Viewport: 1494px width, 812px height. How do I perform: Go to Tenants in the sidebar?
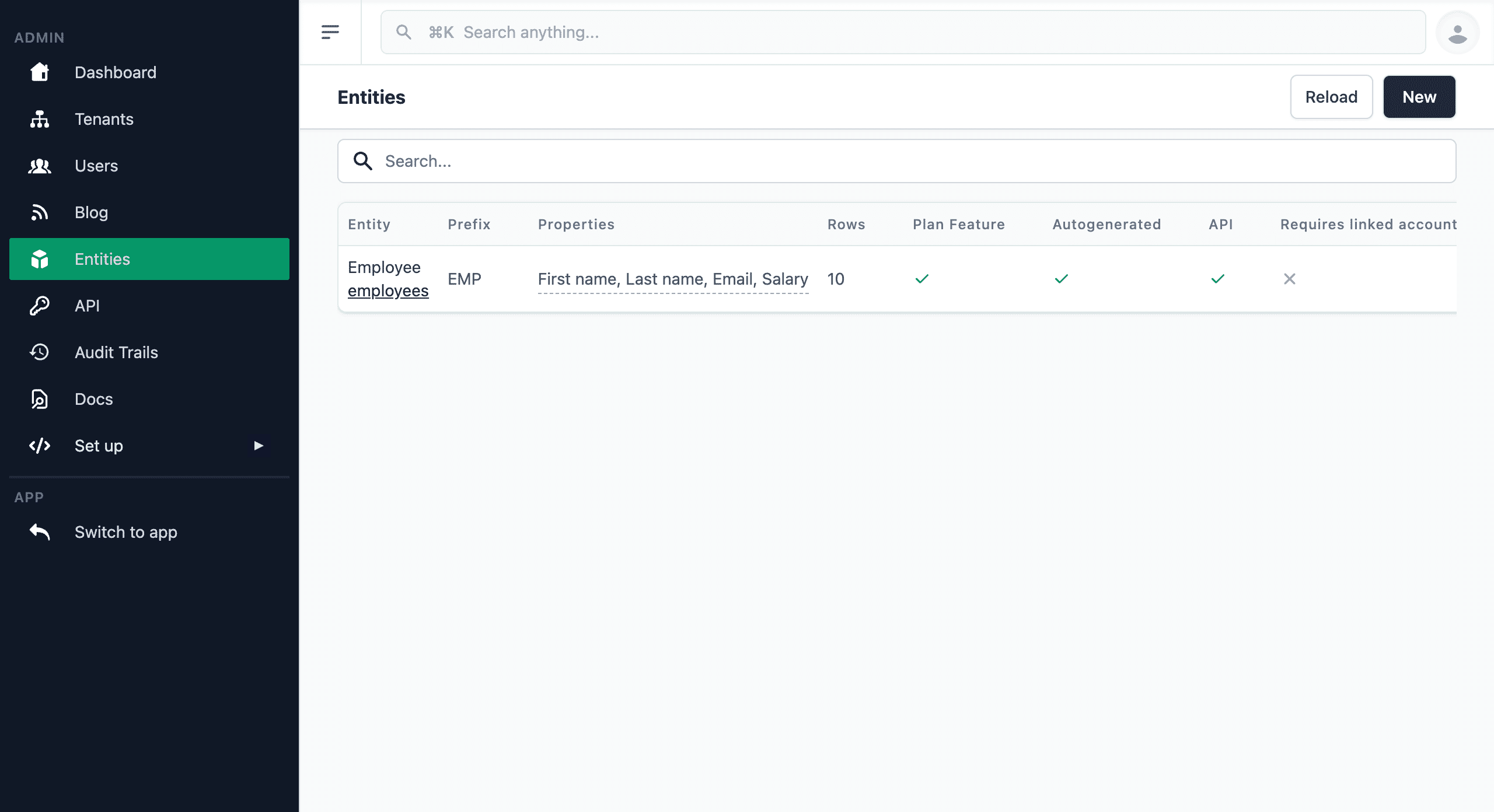[149, 119]
